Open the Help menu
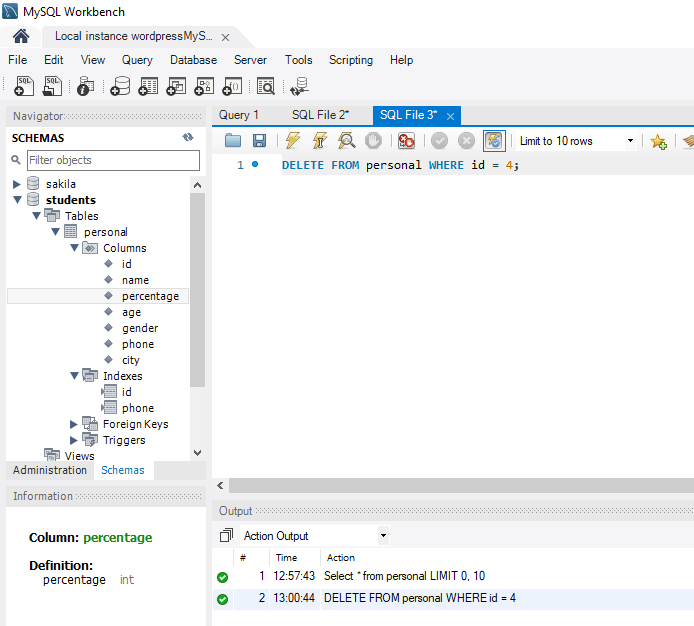The image size is (694, 626). [401, 60]
